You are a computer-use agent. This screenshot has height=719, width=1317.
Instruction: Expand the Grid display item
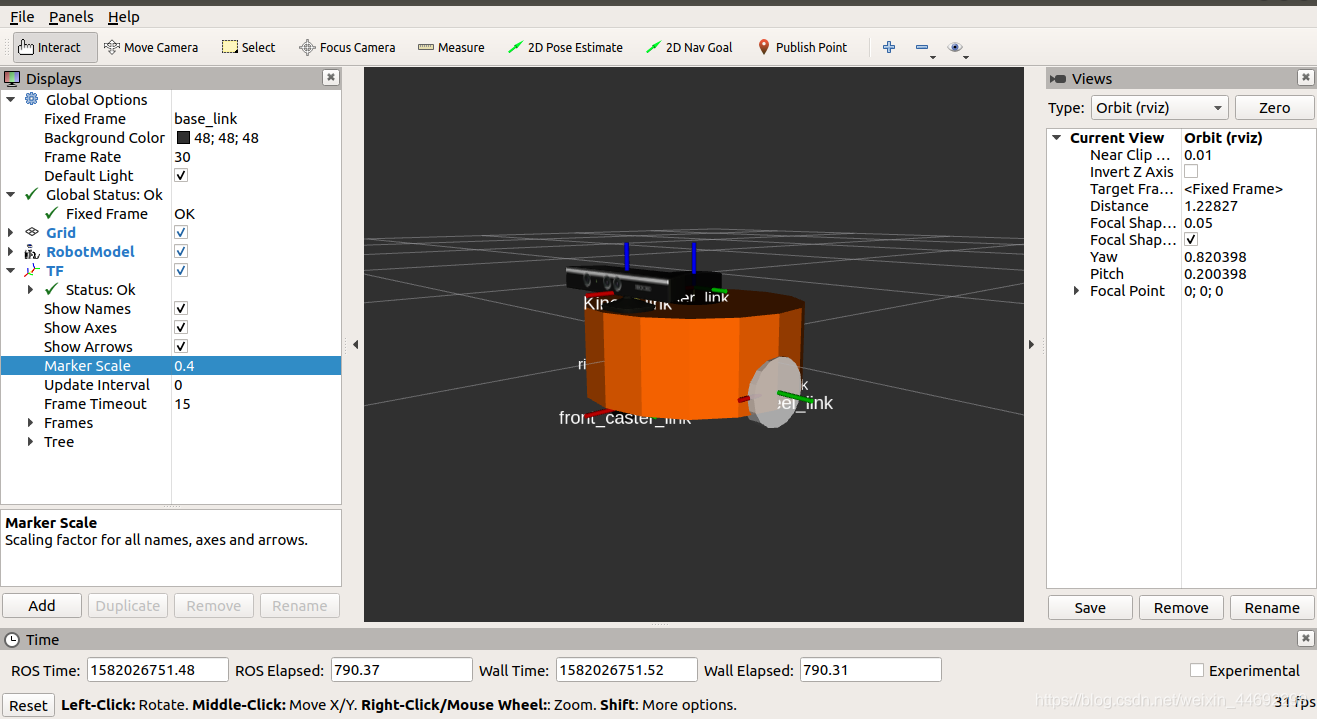click(x=11, y=233)
